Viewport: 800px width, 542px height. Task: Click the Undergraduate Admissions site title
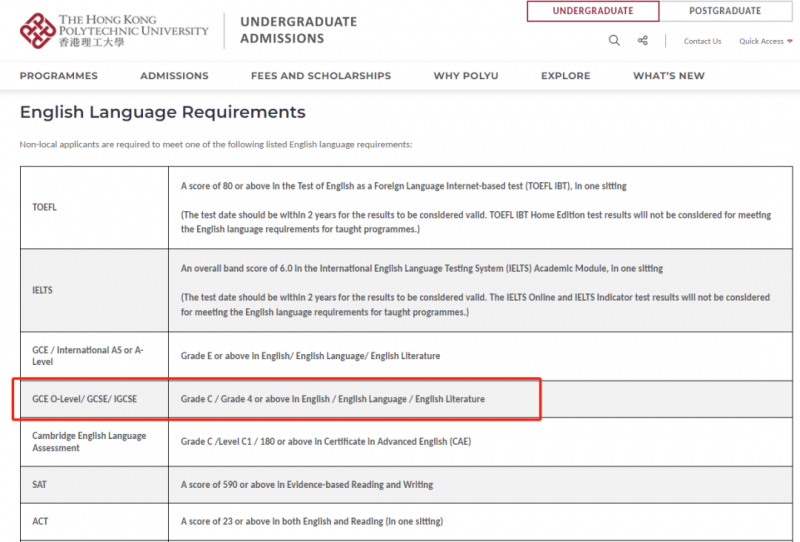click(298, 30)
